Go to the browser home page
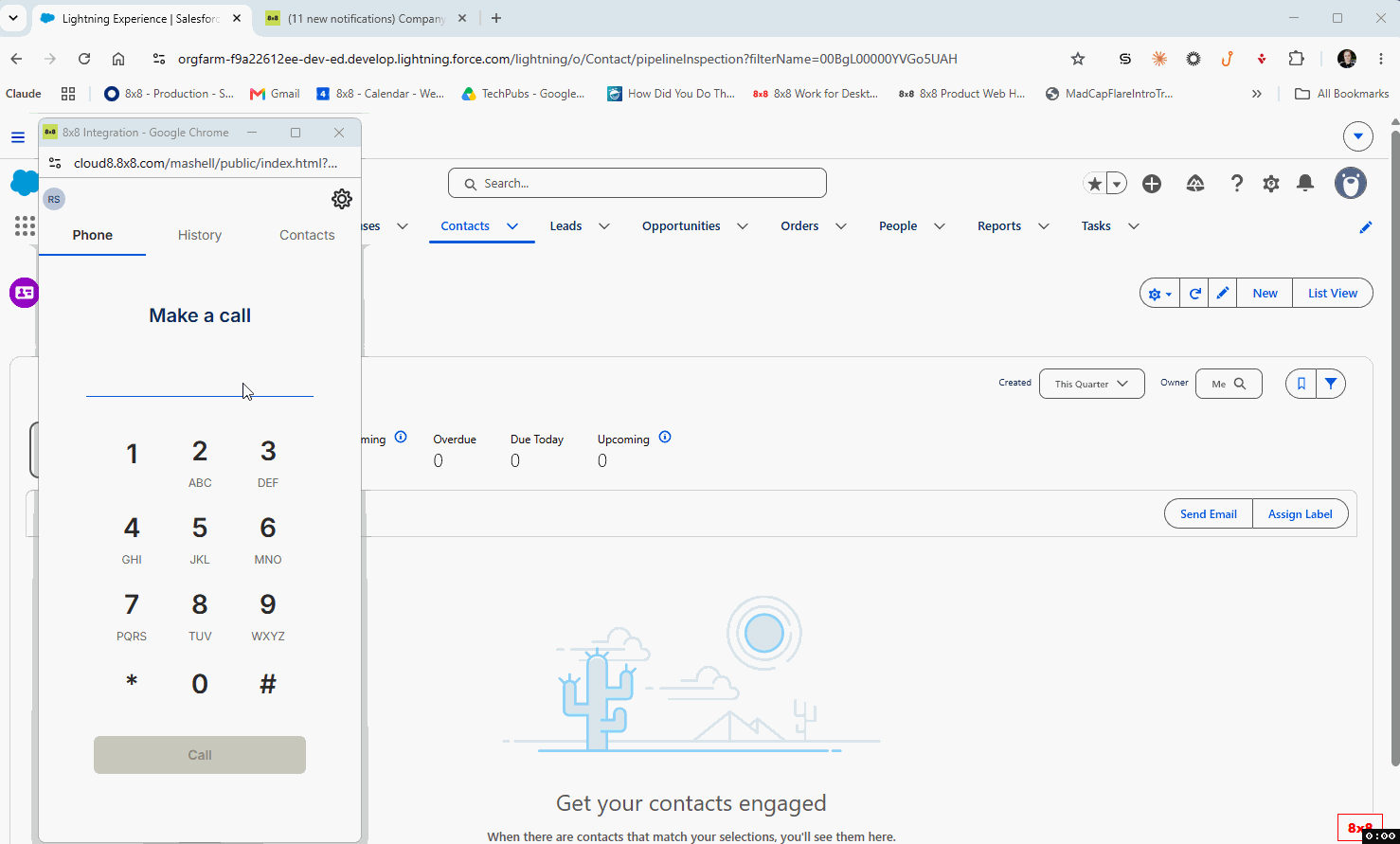1400x844 pixels. [118, 59]
